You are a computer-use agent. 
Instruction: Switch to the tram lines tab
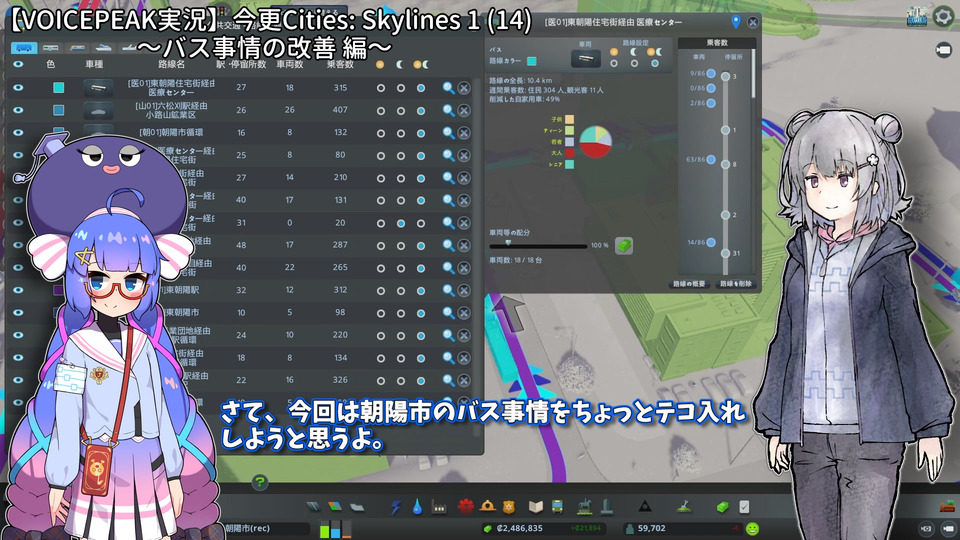pos(51,48)
